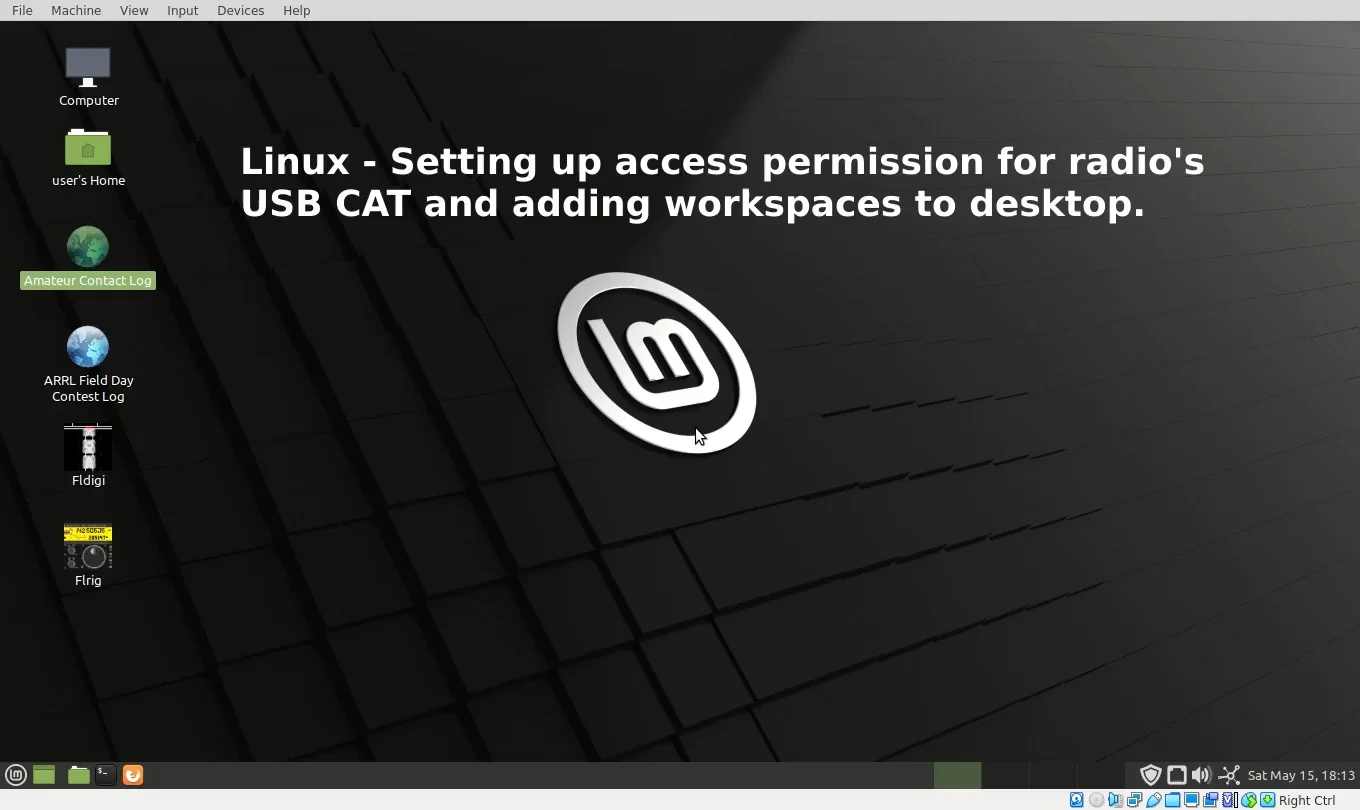Open the Linux Mint start menu
The width and height of the screenshot is (1360, 810).
(x=16, y=775)
